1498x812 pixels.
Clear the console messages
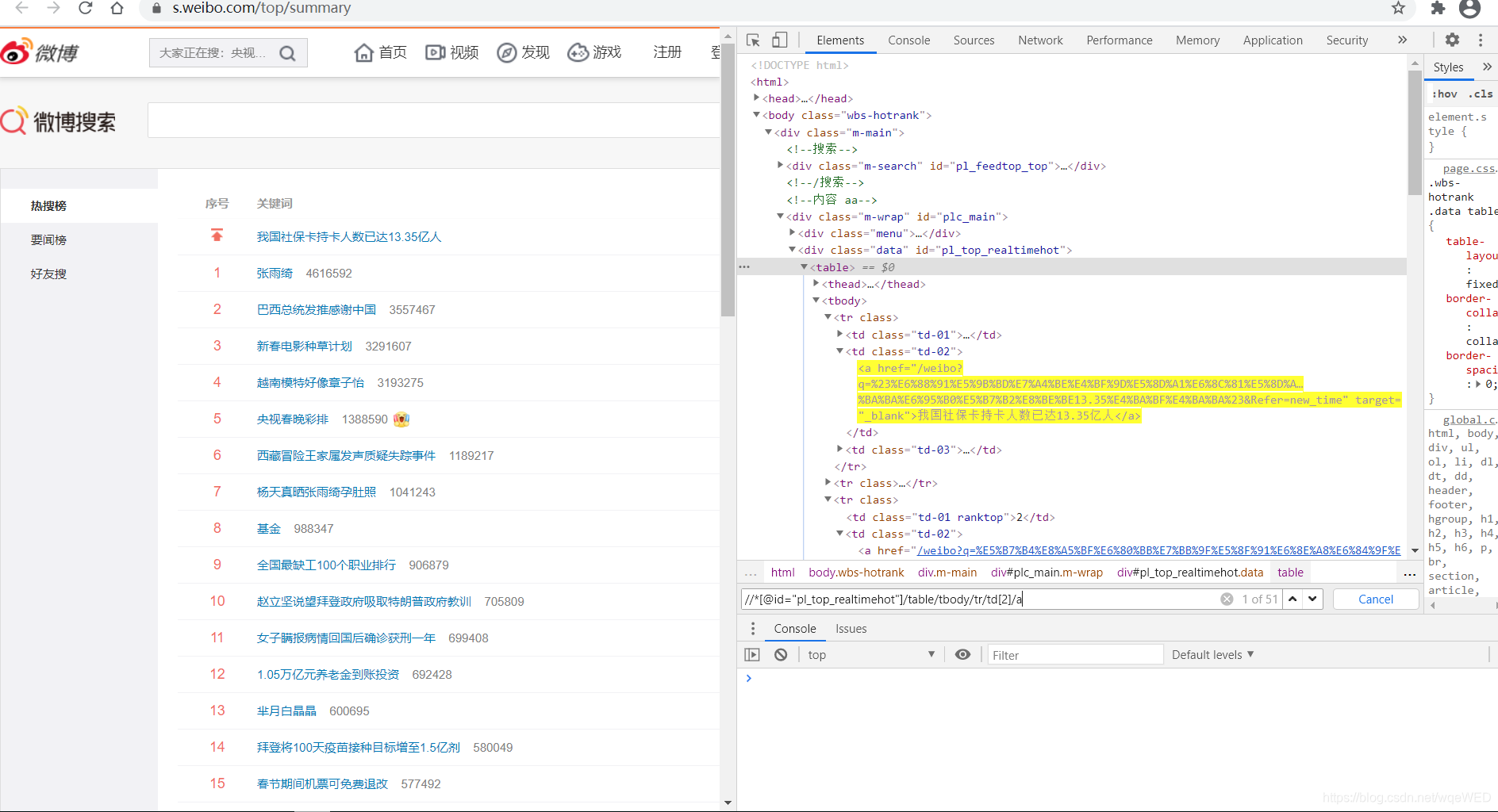781,654
